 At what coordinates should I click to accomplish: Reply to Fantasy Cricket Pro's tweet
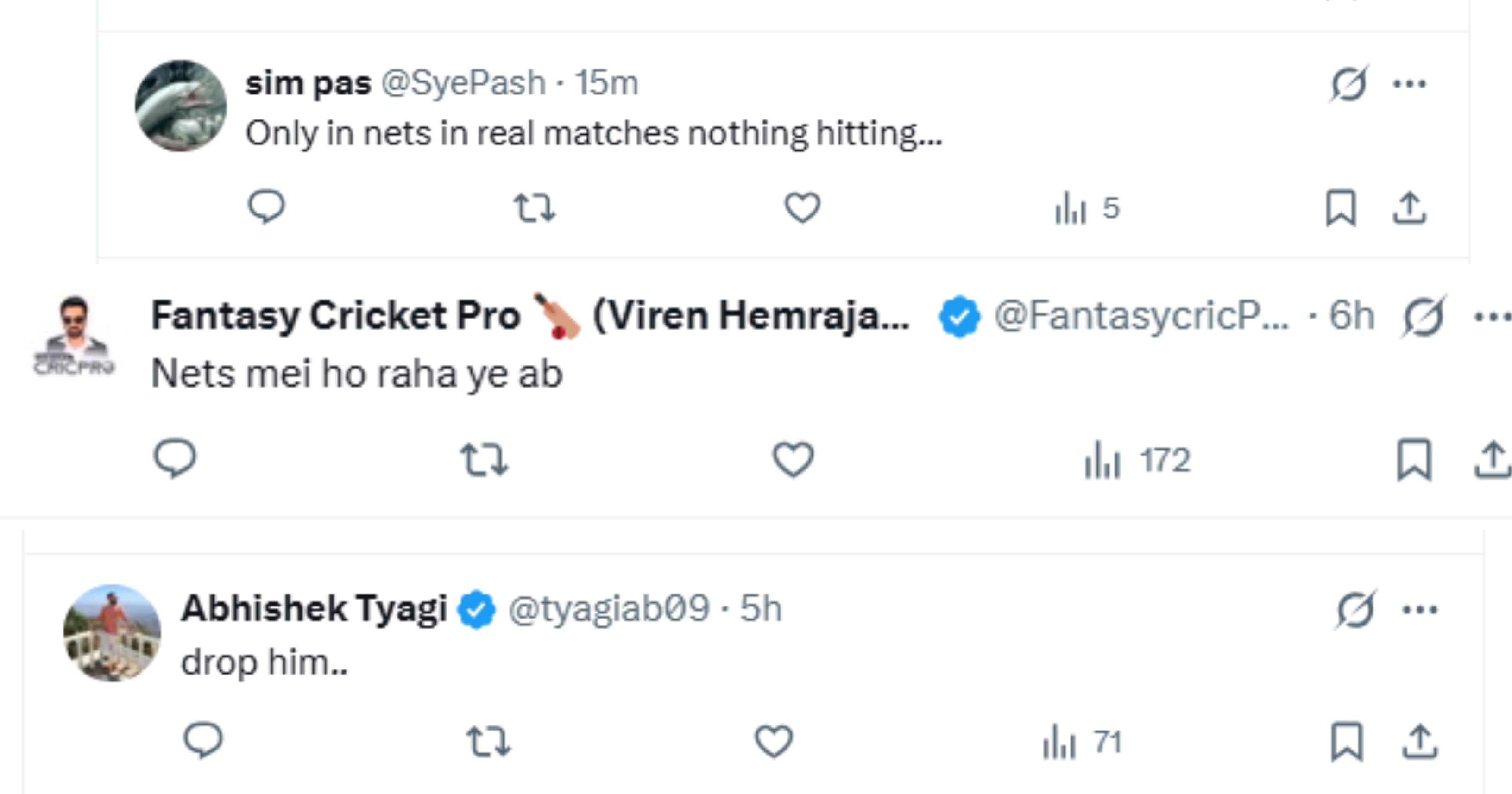click(x=174, y=458)
